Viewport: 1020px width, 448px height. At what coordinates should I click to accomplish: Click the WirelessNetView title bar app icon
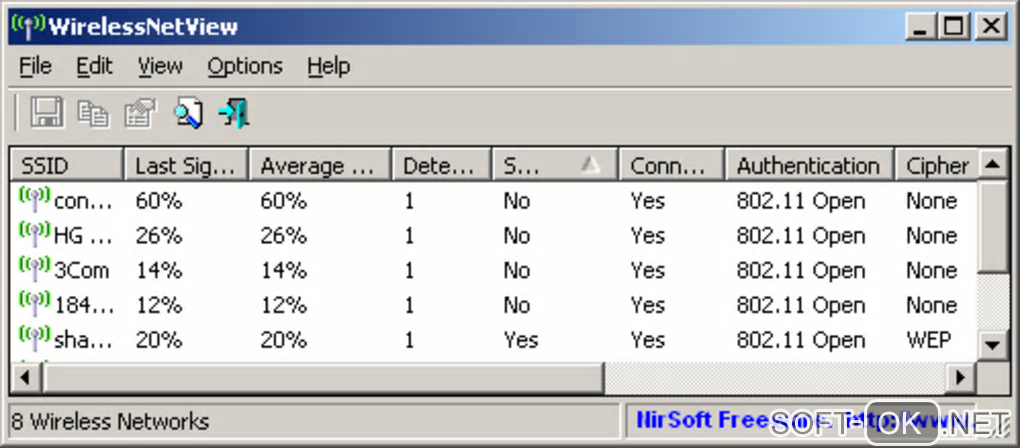pos(29,25)
